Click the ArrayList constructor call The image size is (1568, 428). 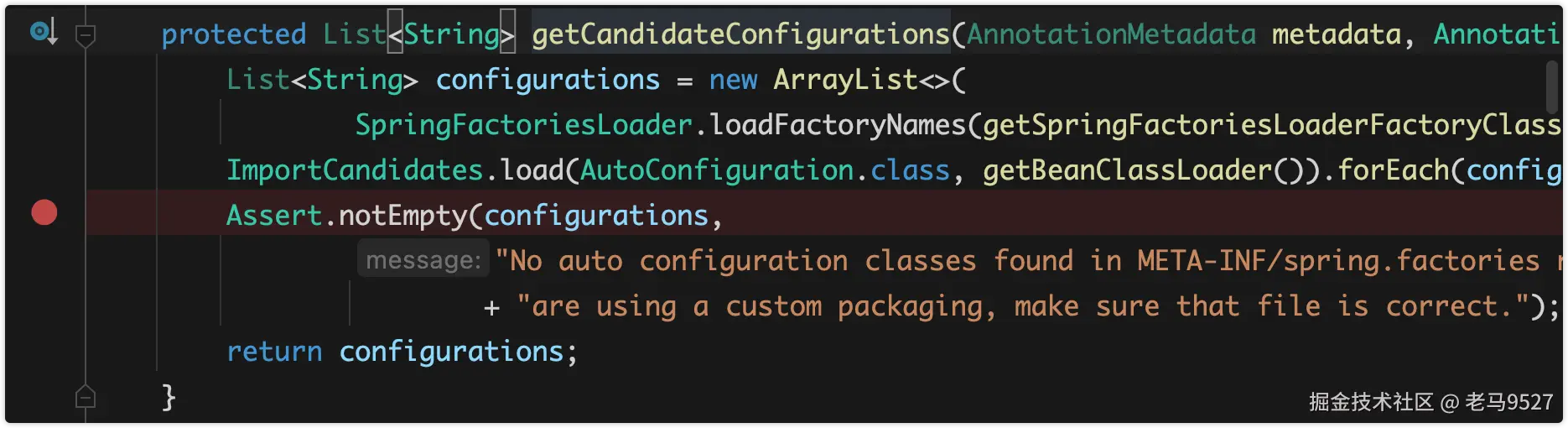pyautogui.click(x=845, y=80)
